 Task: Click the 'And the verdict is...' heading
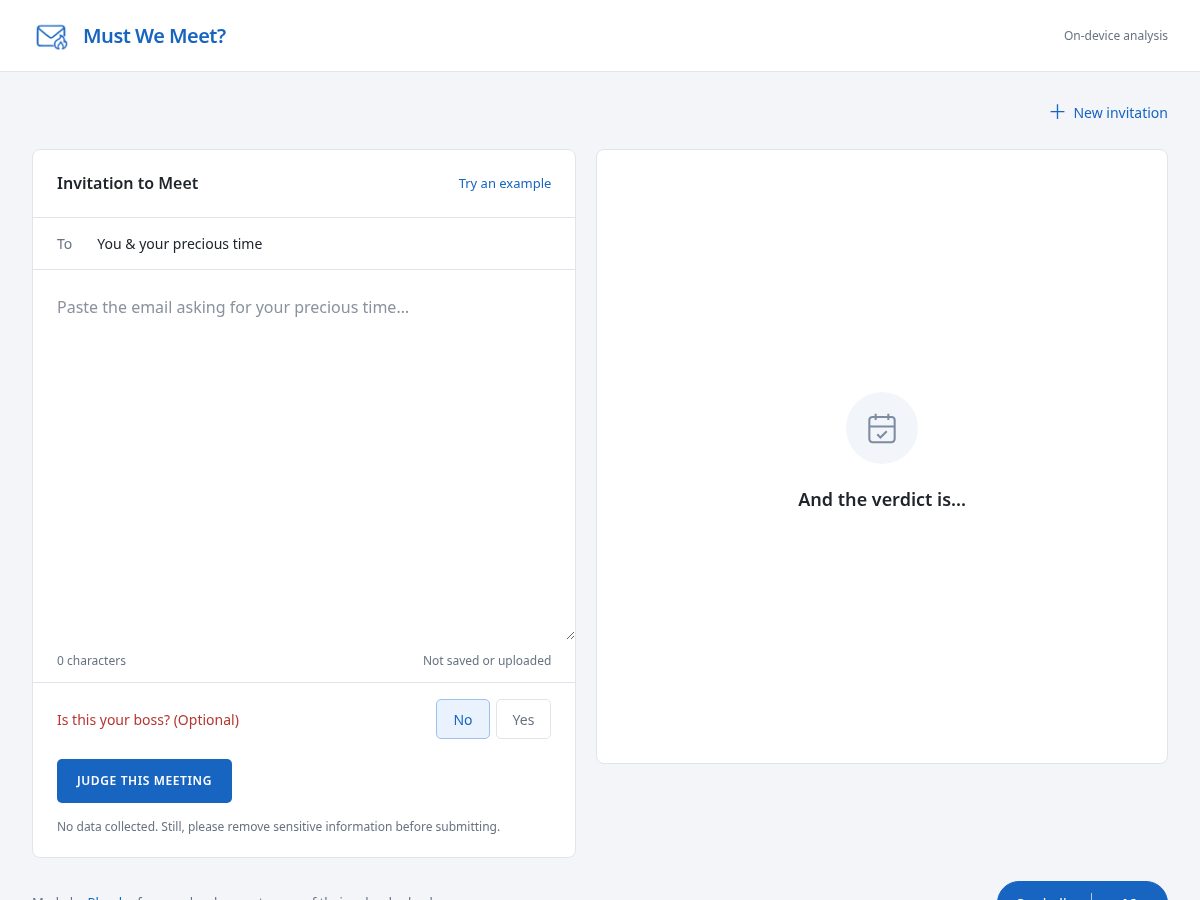point(882,499)
